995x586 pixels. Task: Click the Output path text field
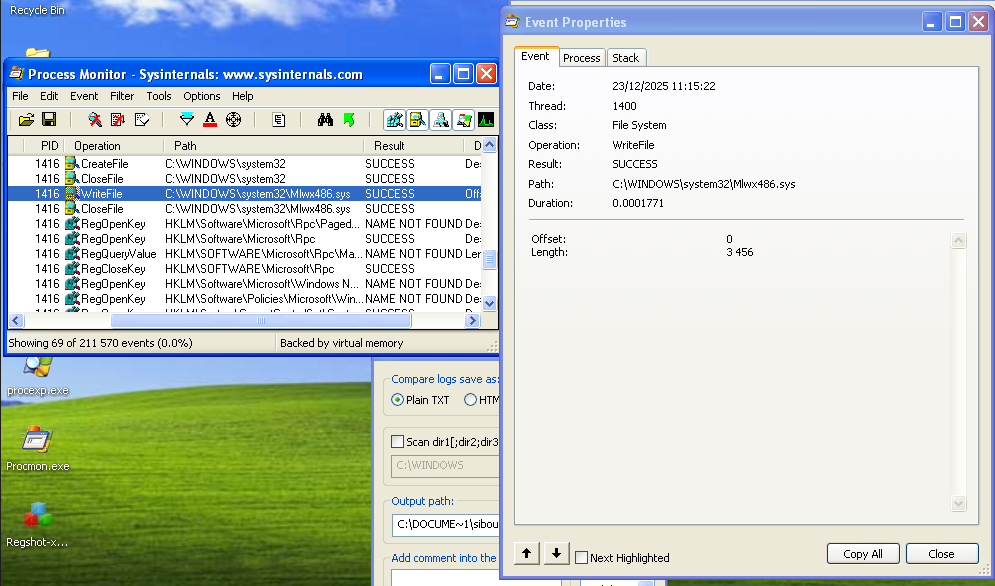click(x=445, y=524)
